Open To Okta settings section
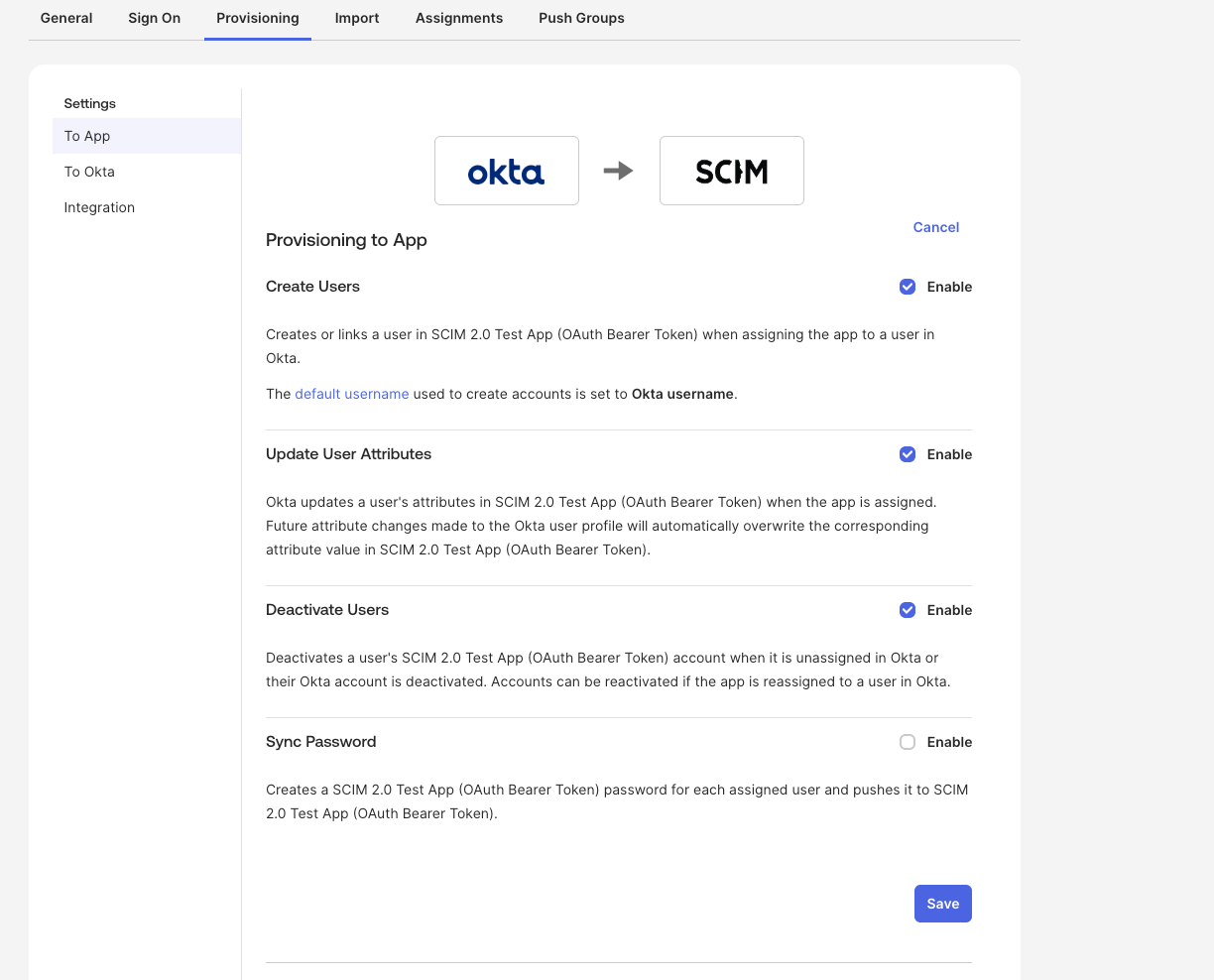Viewport: 1214px width, 980px height. [x=147, y=172]
